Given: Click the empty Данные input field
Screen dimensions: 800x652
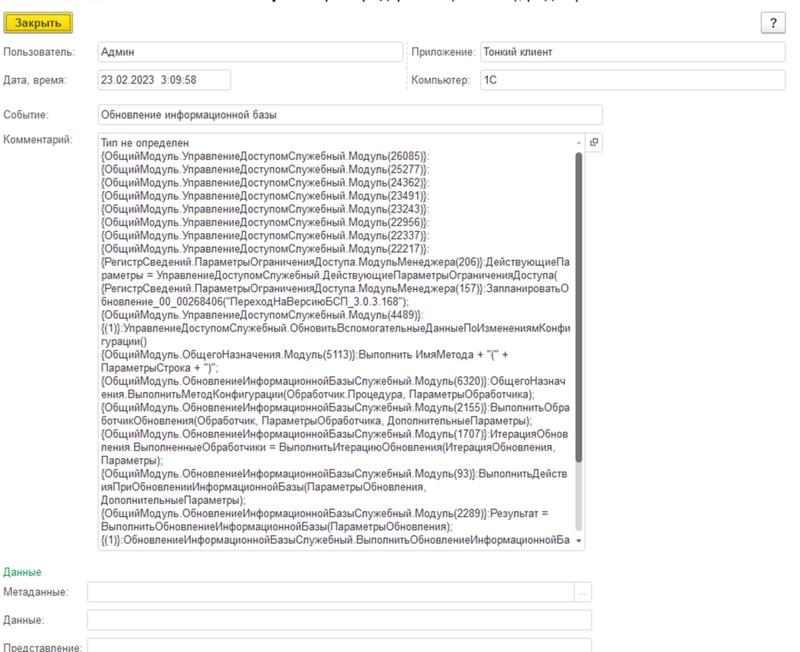Looking at the screenshot, I should [339, 620].
